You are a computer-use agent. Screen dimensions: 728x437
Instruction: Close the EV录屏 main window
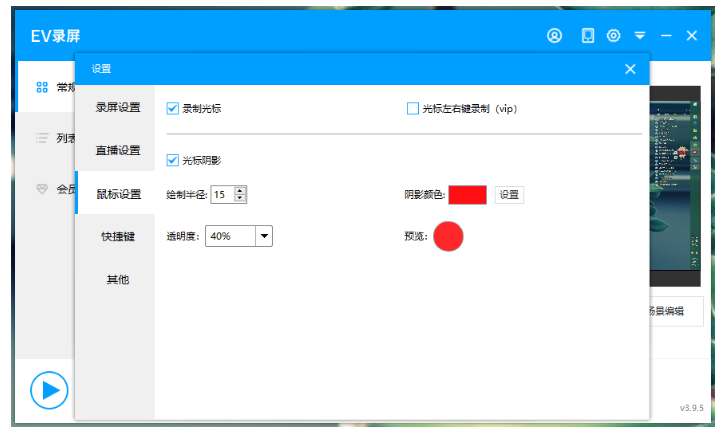pos(692,36)
